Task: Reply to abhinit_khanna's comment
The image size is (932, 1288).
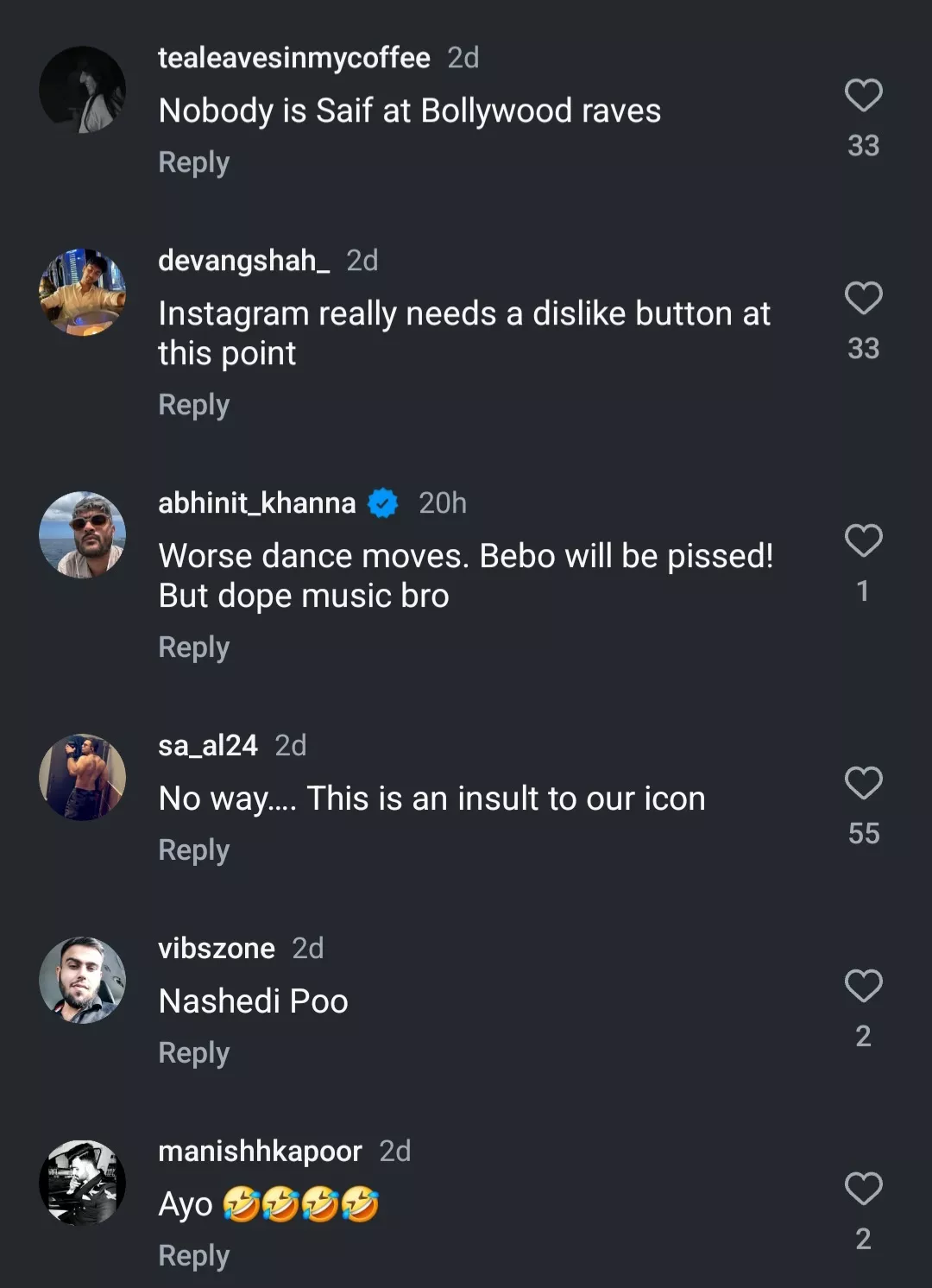Action: [194, 647]
